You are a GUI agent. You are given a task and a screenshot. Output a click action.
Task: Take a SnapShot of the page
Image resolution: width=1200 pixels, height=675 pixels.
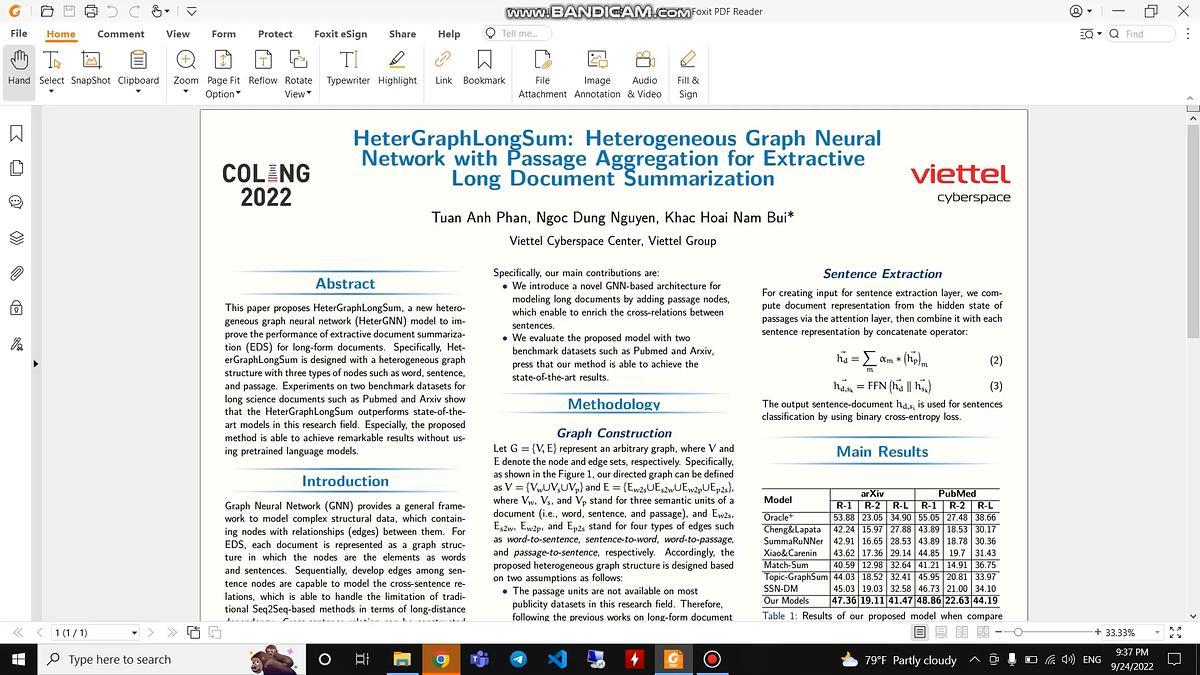(x=90, y=70)
